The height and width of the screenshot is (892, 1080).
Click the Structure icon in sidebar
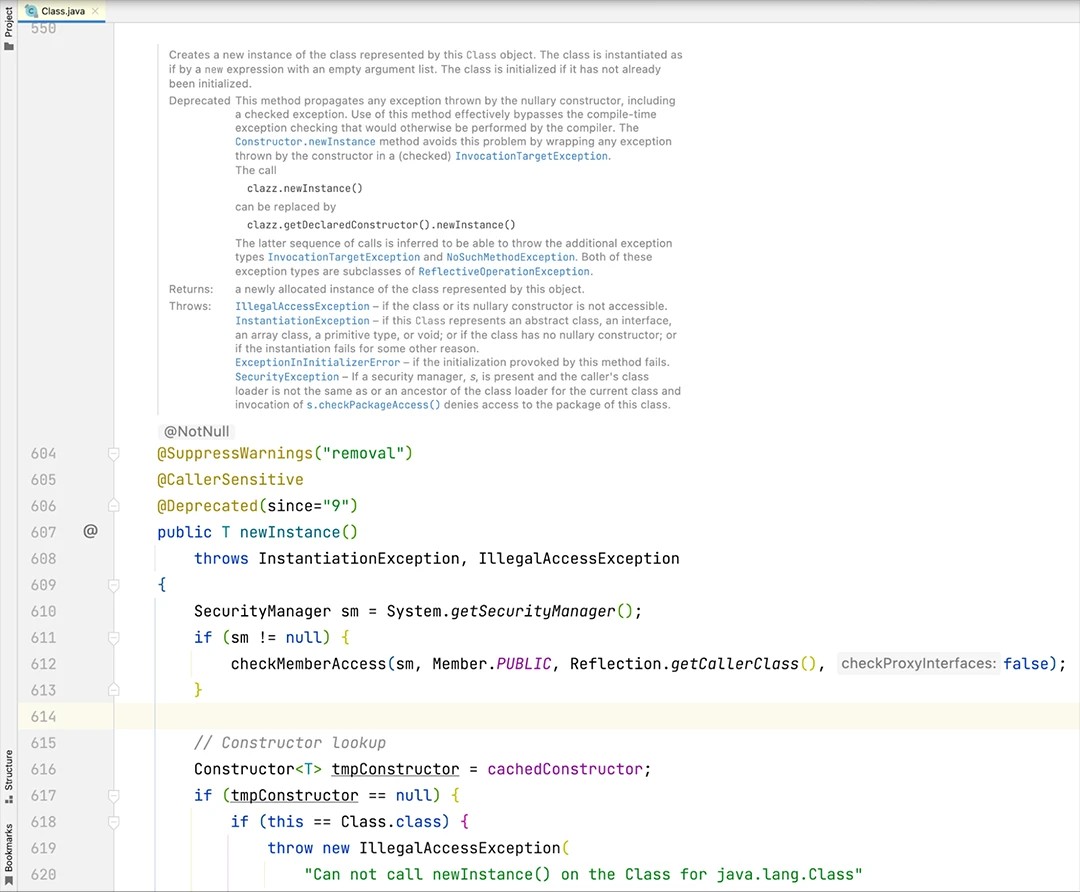point(8,800)
